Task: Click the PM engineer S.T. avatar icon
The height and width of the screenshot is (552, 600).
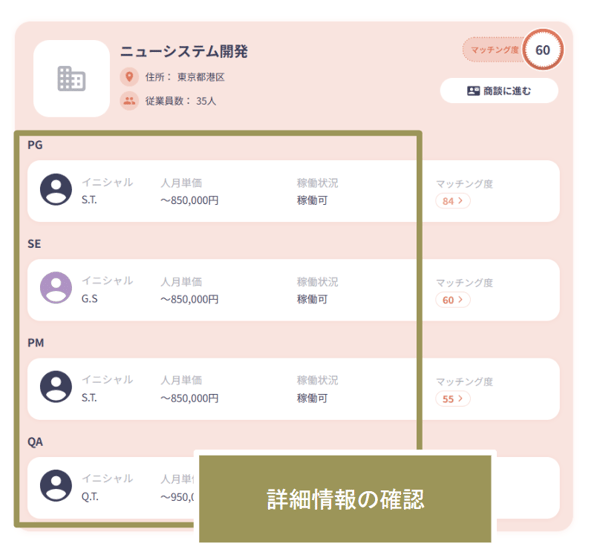Action: (56, 386)
